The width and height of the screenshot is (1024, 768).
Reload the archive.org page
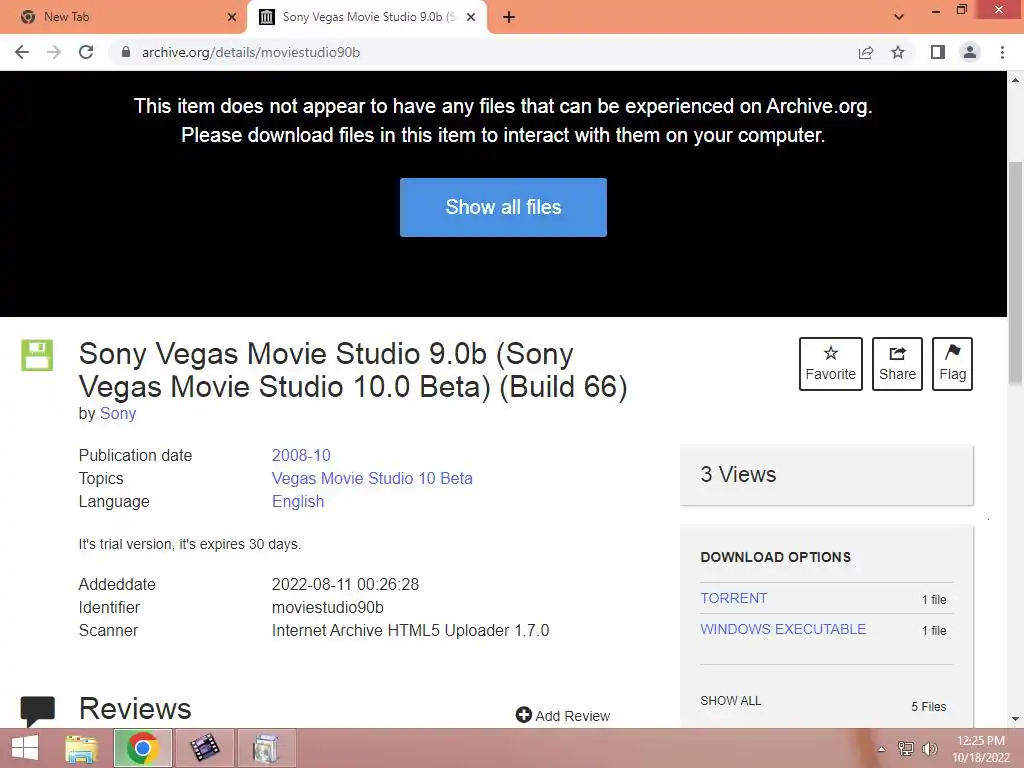[86, 52]
